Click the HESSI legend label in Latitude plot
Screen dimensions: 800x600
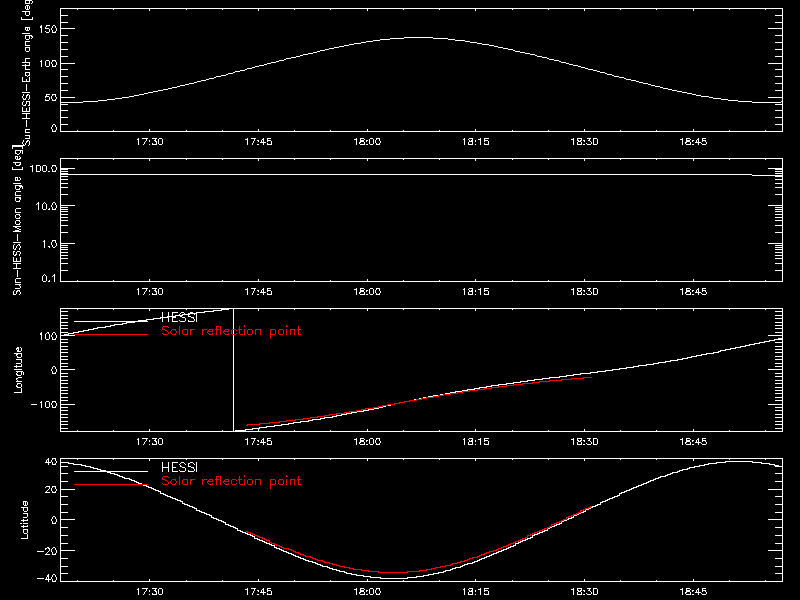tap(179, 468)
